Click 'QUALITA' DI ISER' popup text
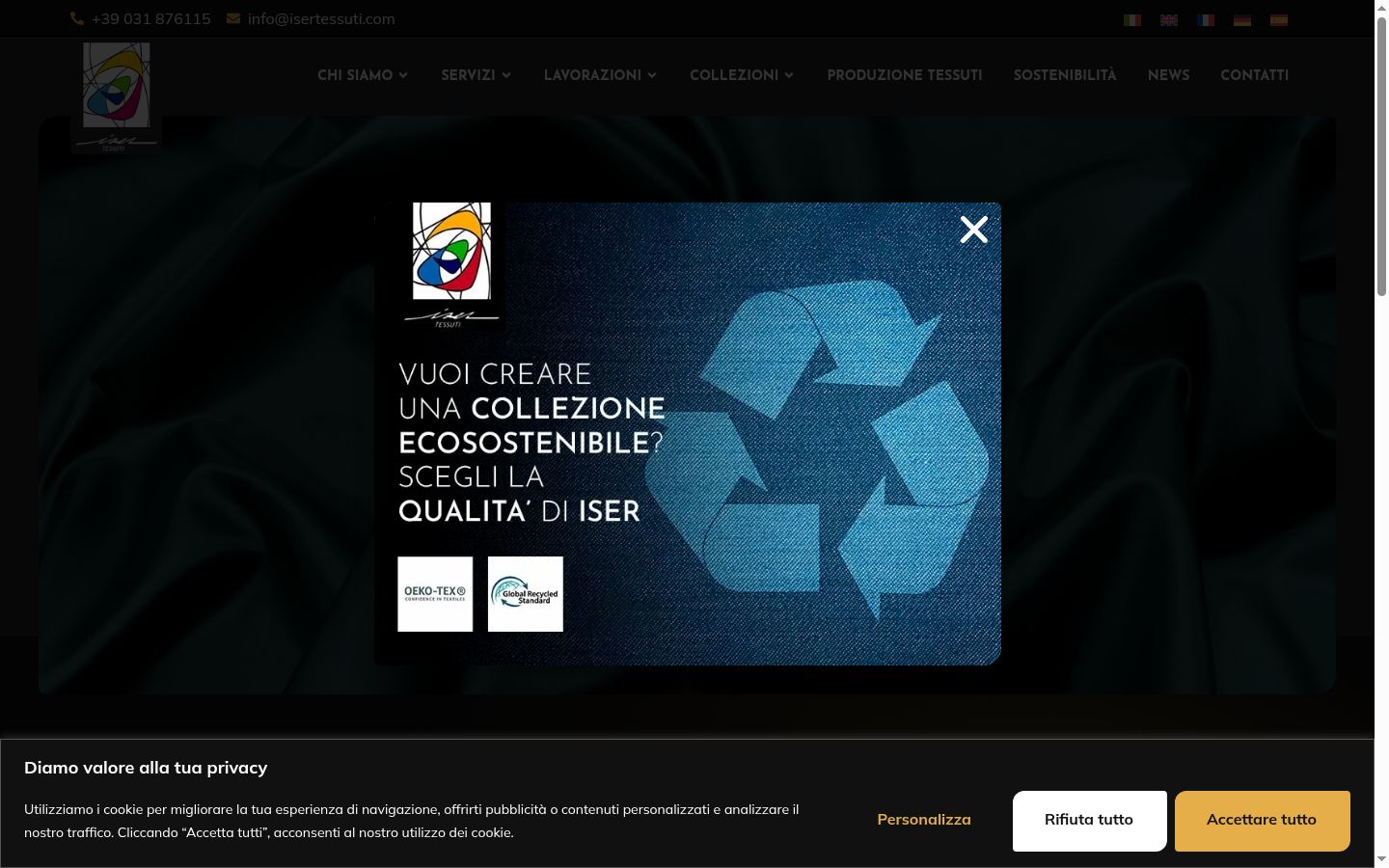The width and height of the screenshot is (1389, 868). tap(519, 511)
